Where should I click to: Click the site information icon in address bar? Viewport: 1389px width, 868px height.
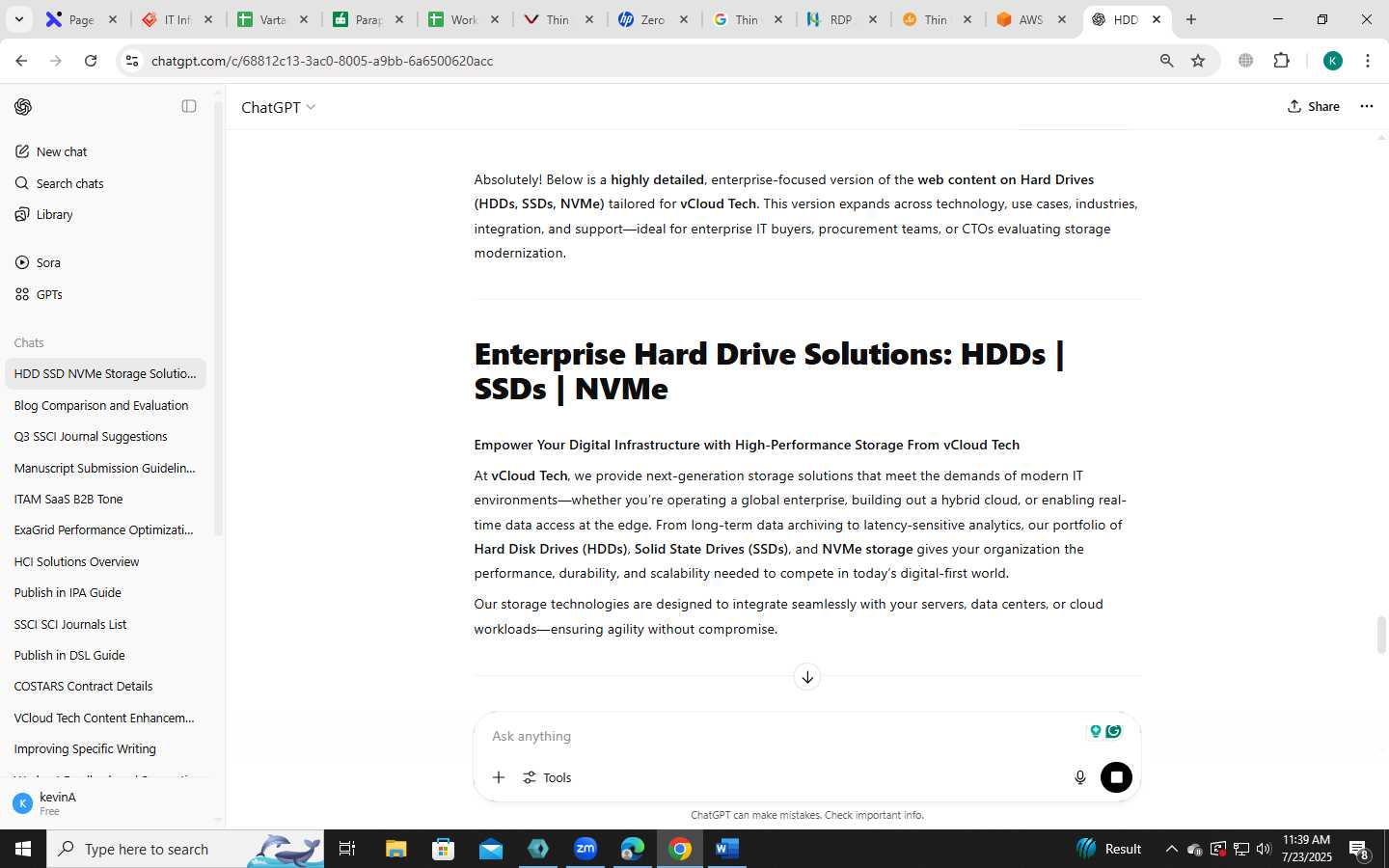(x=132, y=61)
